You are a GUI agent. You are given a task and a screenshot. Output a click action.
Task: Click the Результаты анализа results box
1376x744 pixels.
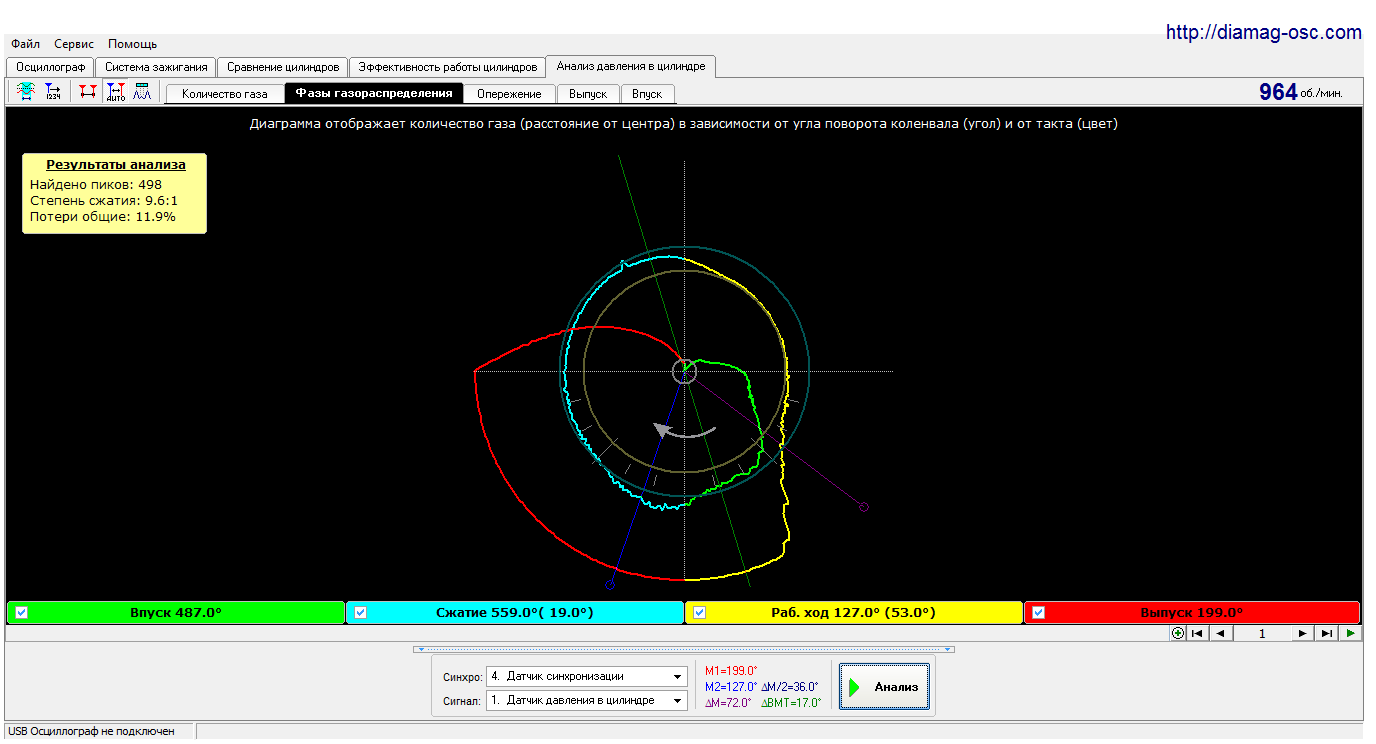point(115,193)
